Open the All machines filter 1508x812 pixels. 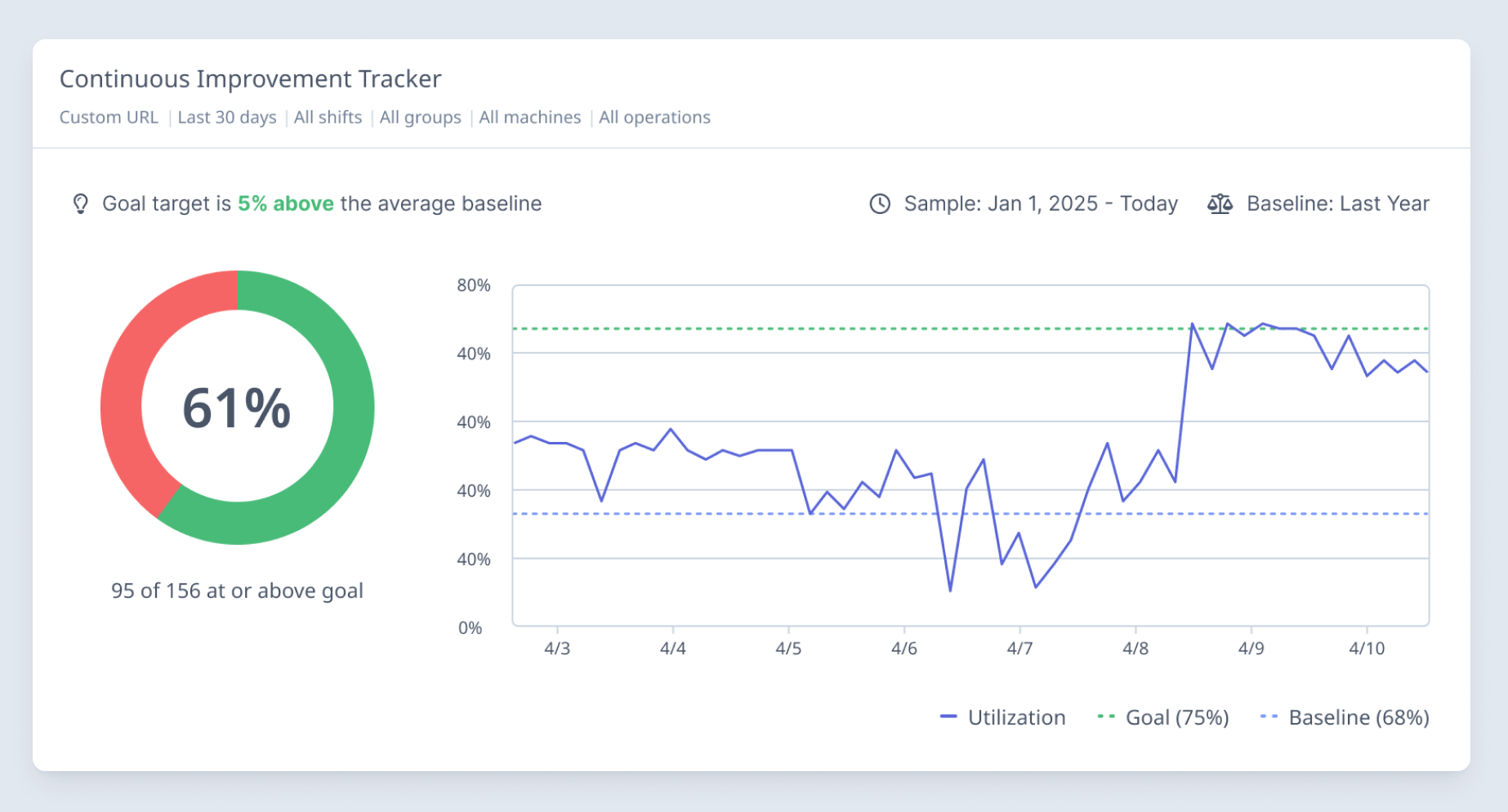click(x=529, y=117)
